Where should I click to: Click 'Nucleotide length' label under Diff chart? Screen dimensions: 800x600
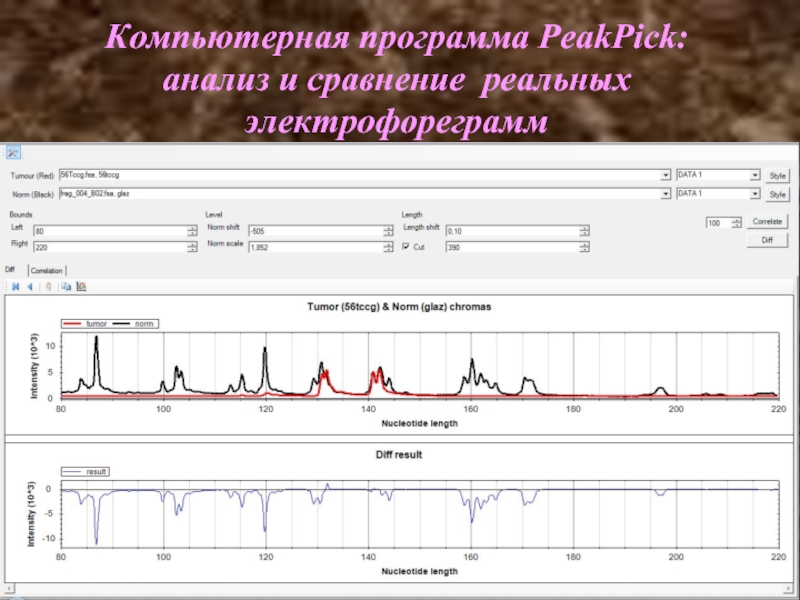point(419,571)
